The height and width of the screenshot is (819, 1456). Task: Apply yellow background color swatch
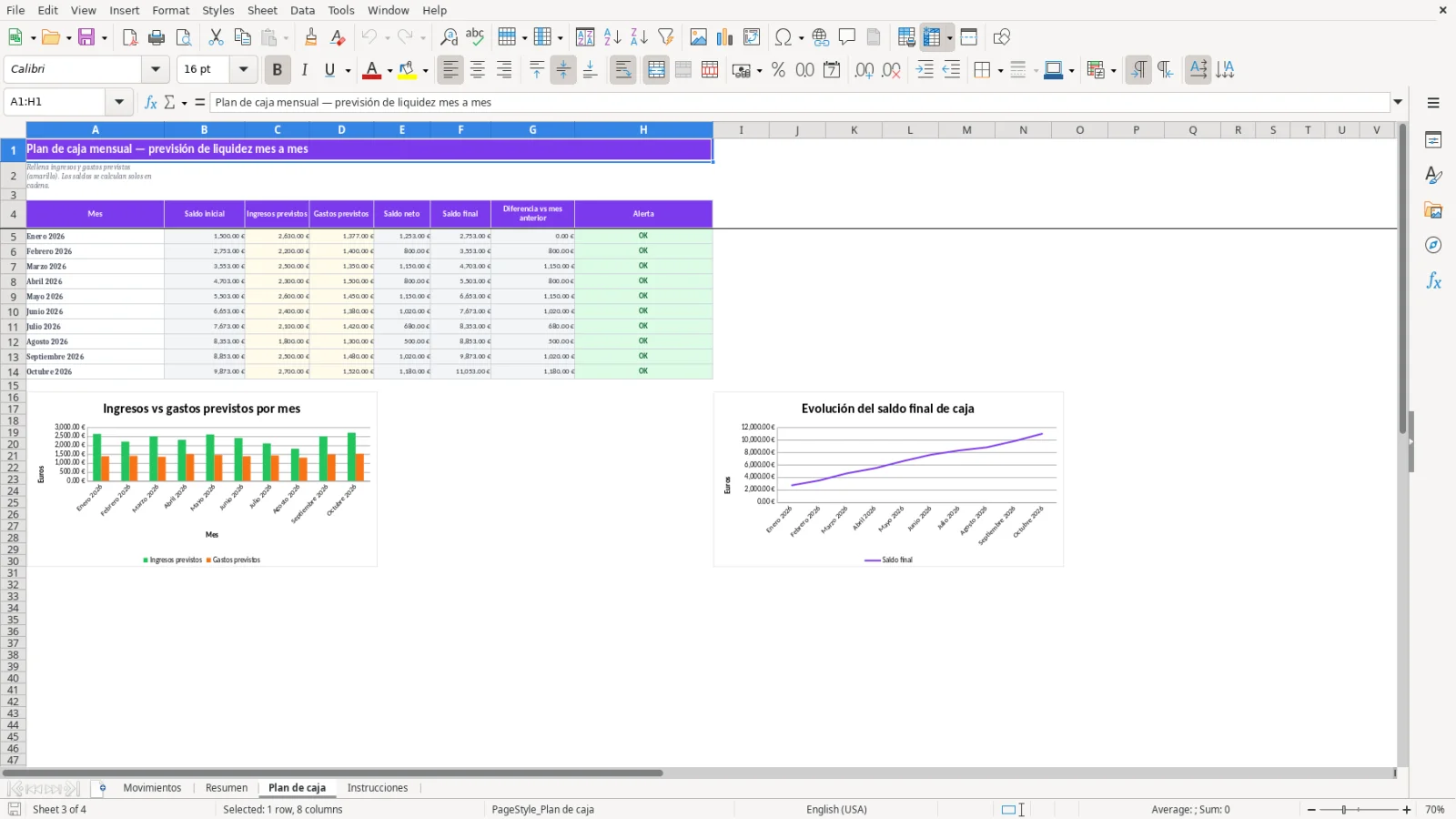(407, 70)
